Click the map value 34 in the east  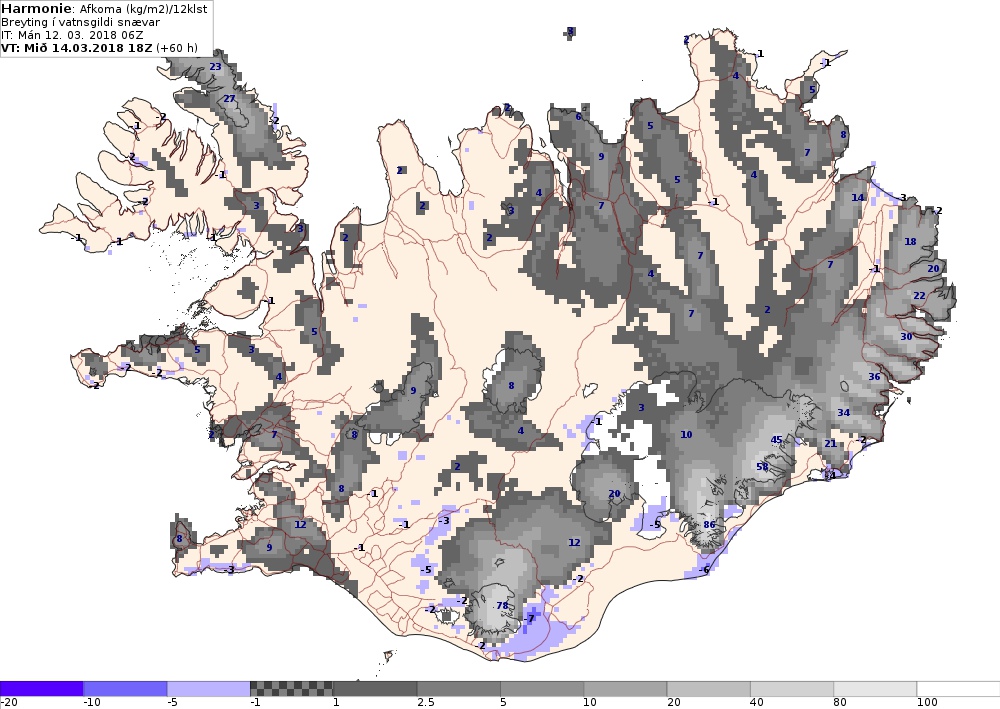click(x=844, y=413)
